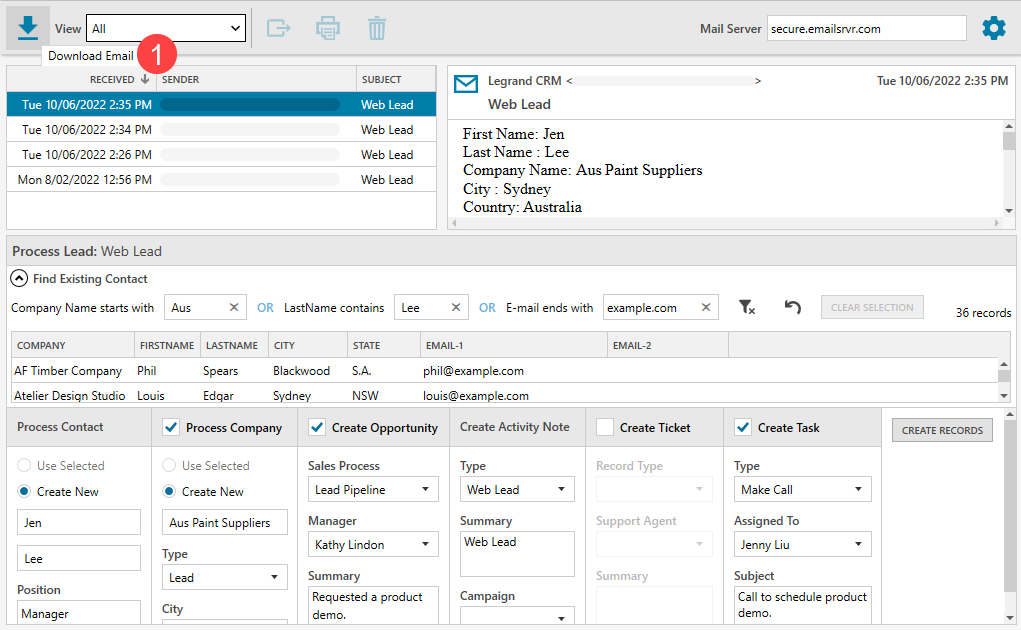The width and height of the screenshot is (1021, 630).
Task: Toggle the Create Opportunity checkbox
Action: pos(317,428)
